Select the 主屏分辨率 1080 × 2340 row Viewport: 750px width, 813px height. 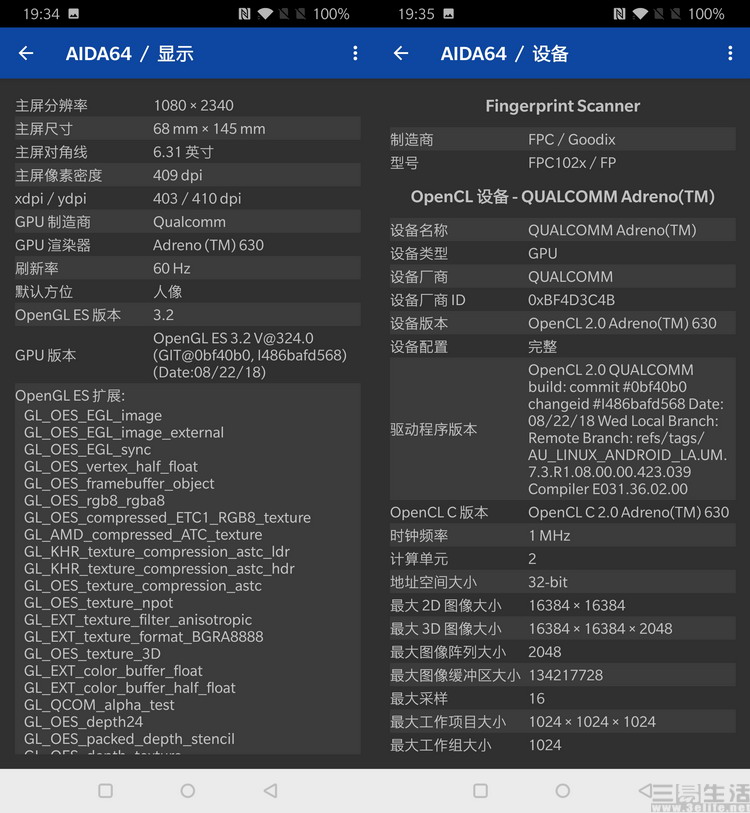pyautogui.click(x=187, y=106)
